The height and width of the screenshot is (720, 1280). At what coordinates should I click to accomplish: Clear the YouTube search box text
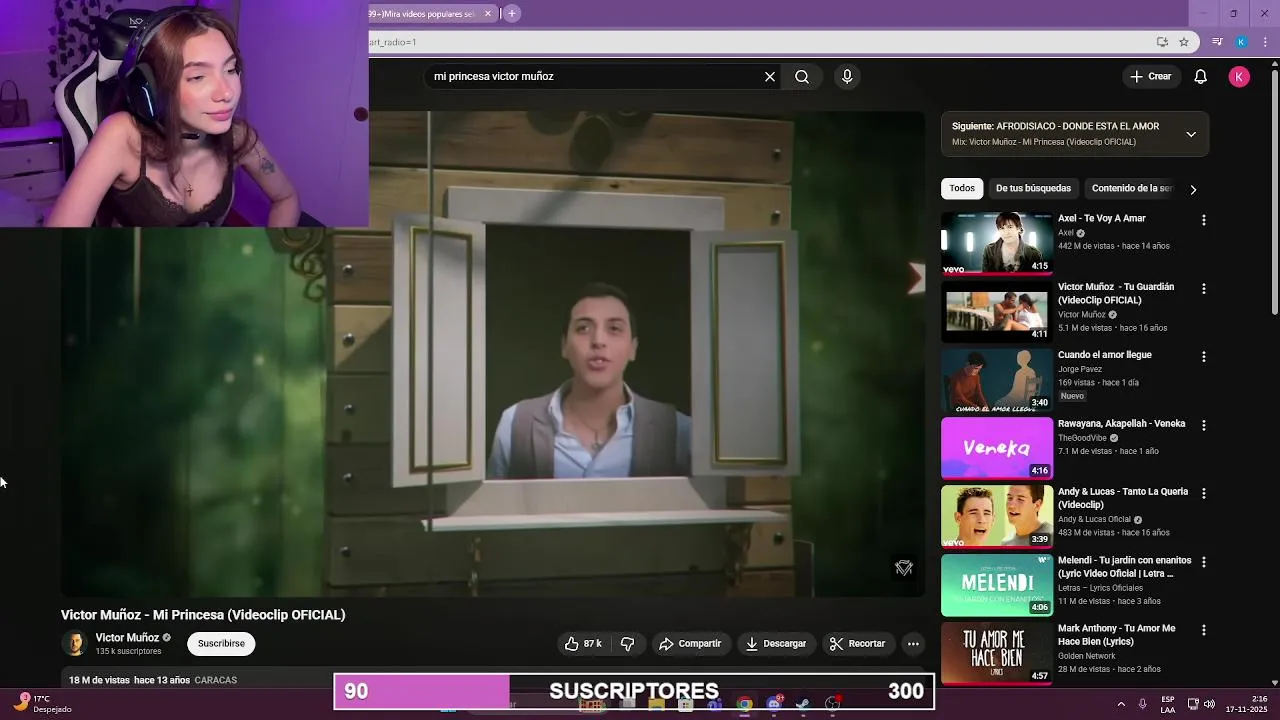tap(770, 76)
